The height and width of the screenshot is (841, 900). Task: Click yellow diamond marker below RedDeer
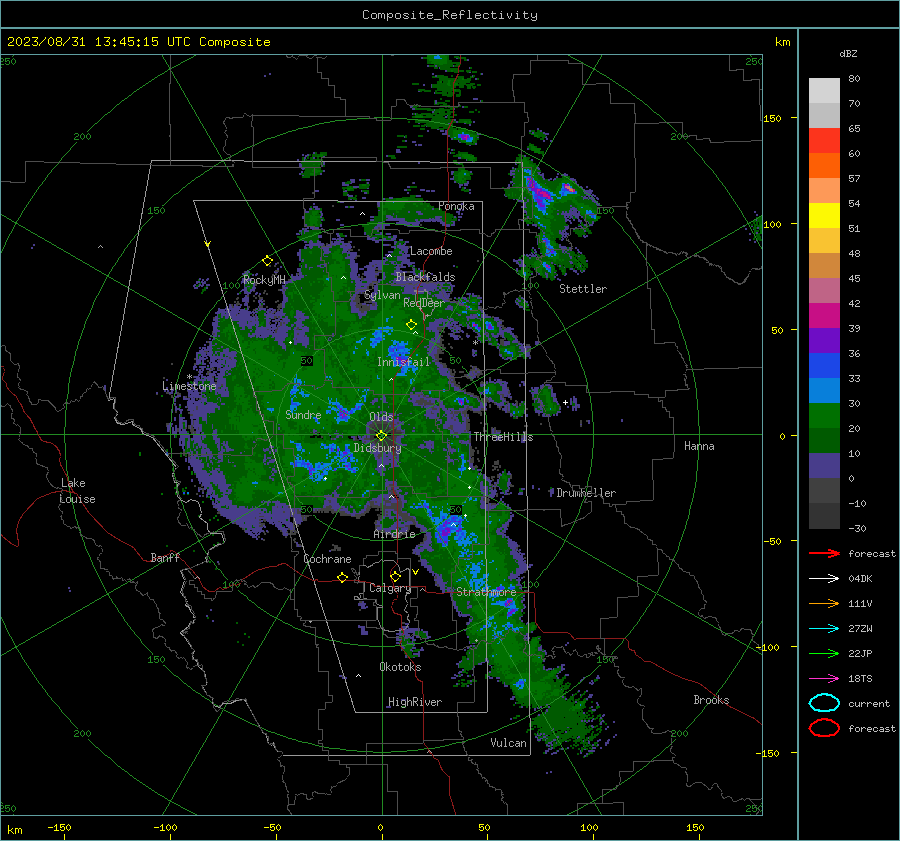click(x=411, y=325)
